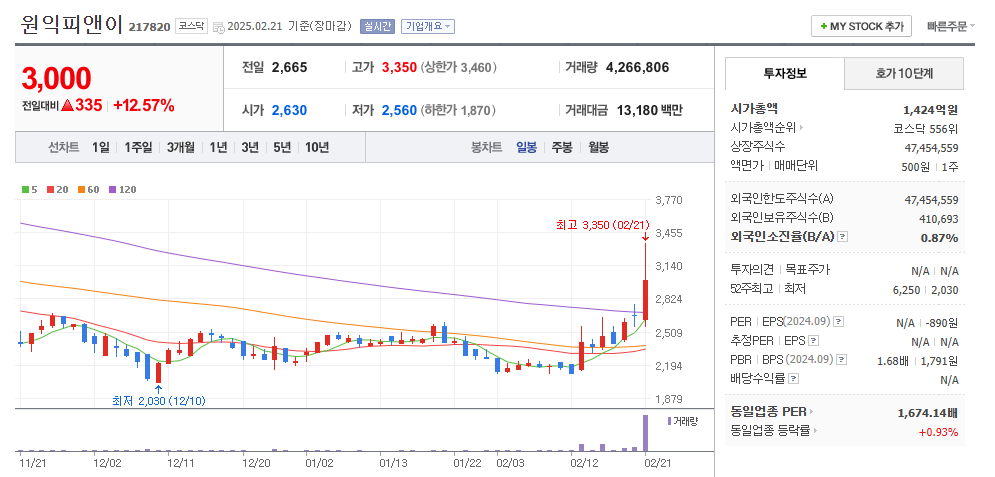Click the large volume bar at 02/21
This screenshot has height=477, width=995.
click(645, 433)
